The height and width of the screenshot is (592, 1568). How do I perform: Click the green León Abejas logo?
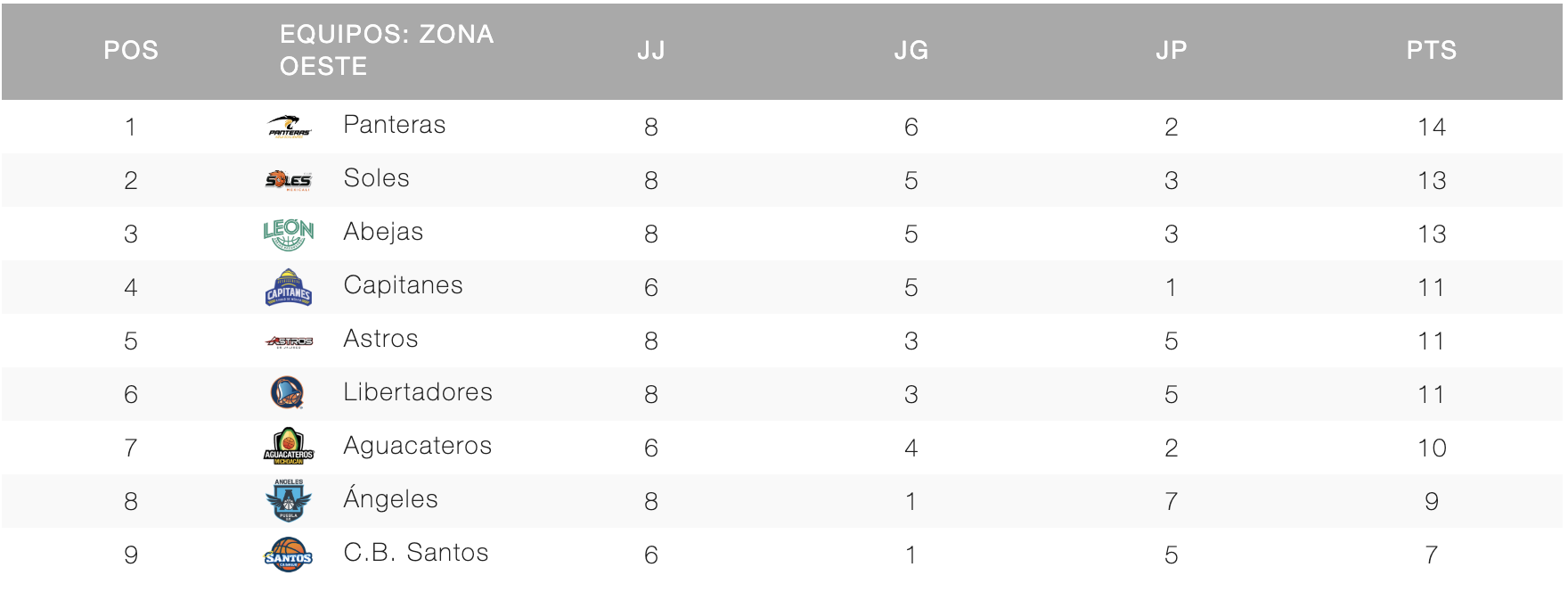[289, 234]
